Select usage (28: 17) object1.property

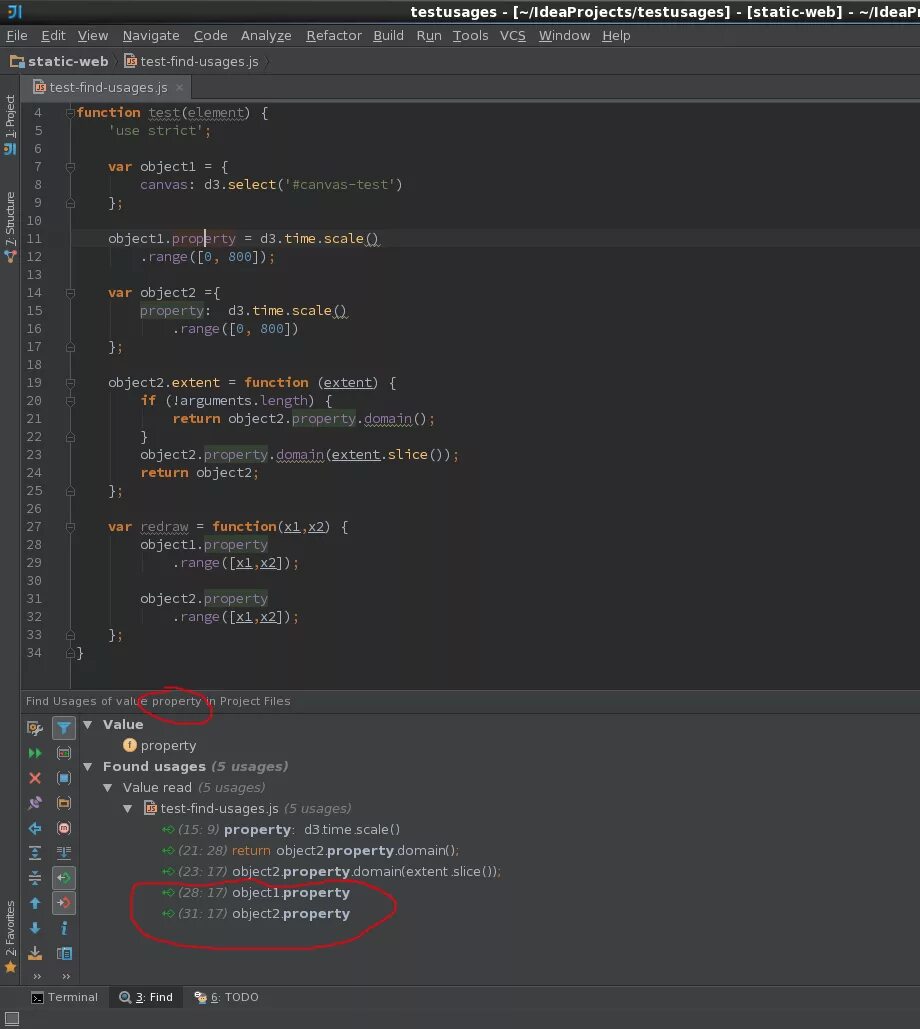256,892
